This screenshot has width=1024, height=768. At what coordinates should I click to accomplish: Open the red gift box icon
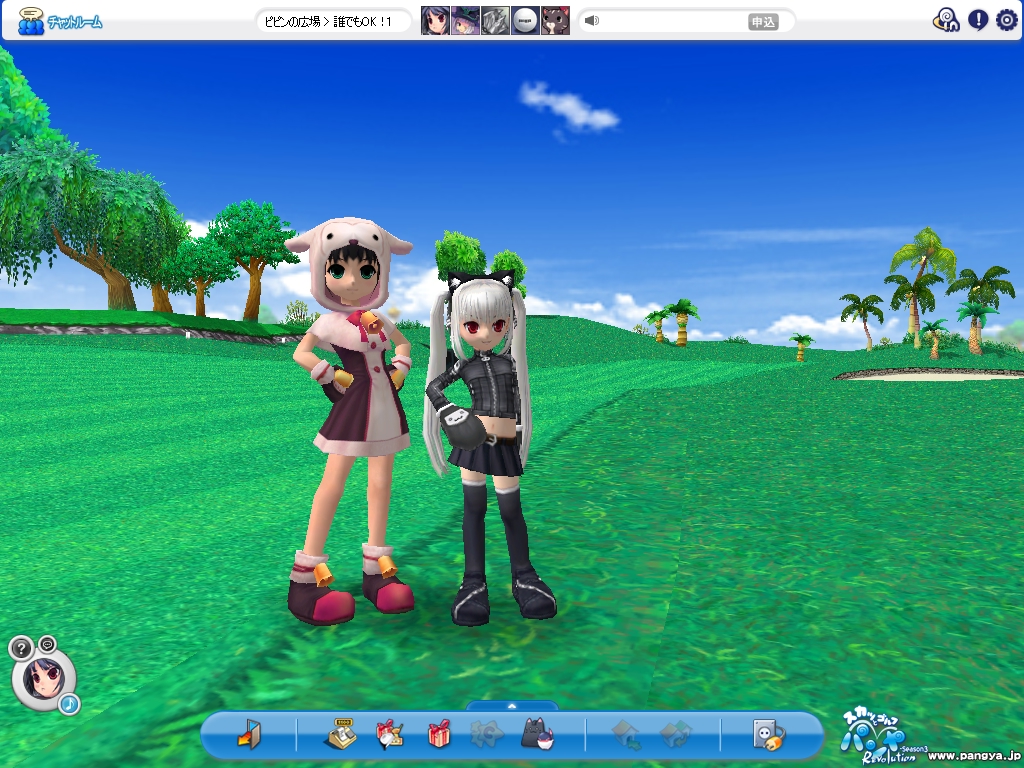click(439, 735)
